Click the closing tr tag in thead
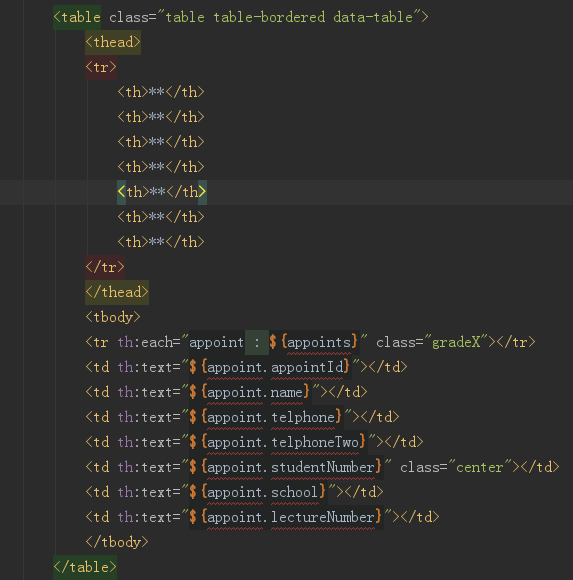573x580 pixels. coord(105,267)
